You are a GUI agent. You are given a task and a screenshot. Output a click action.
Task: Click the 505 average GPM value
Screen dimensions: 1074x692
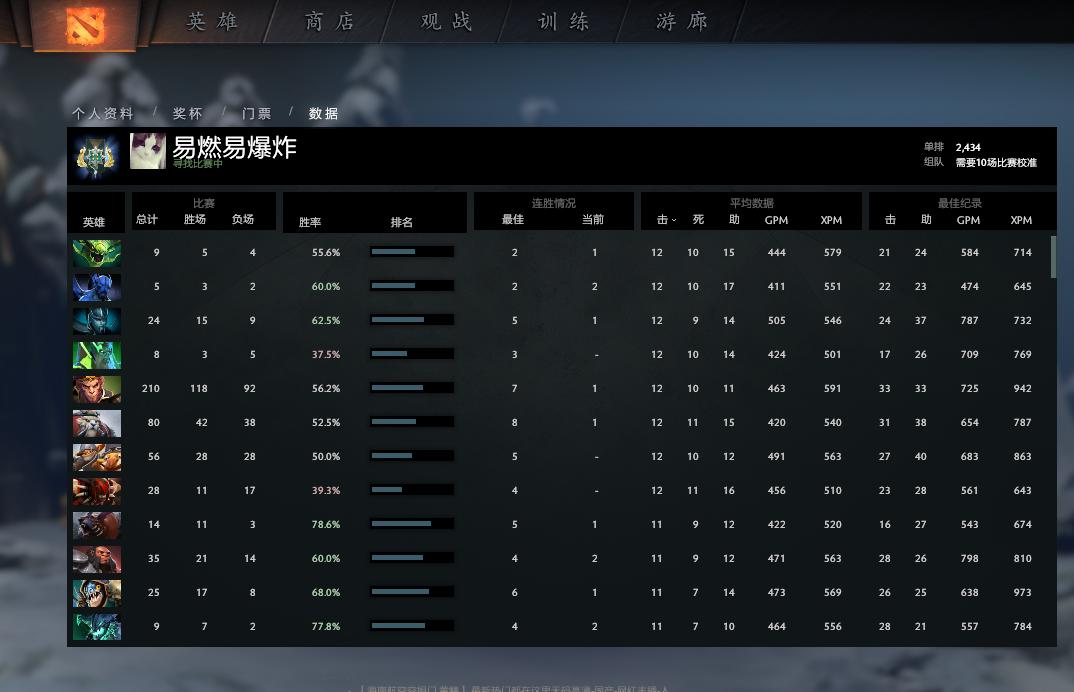[777, 321]
